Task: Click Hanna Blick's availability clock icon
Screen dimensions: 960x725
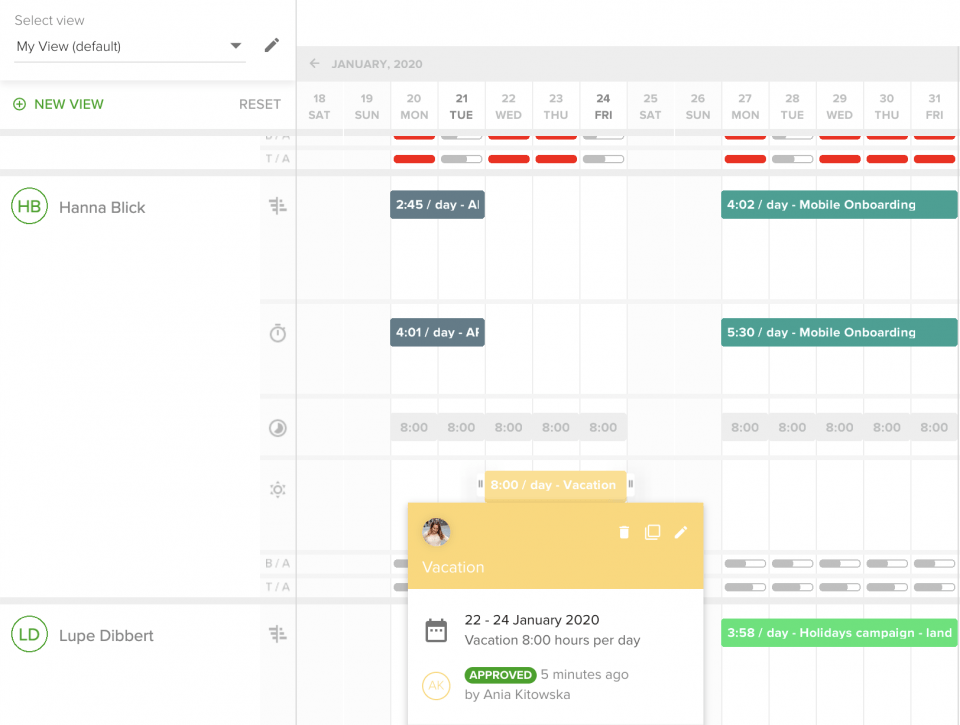Action: point(278,427)
